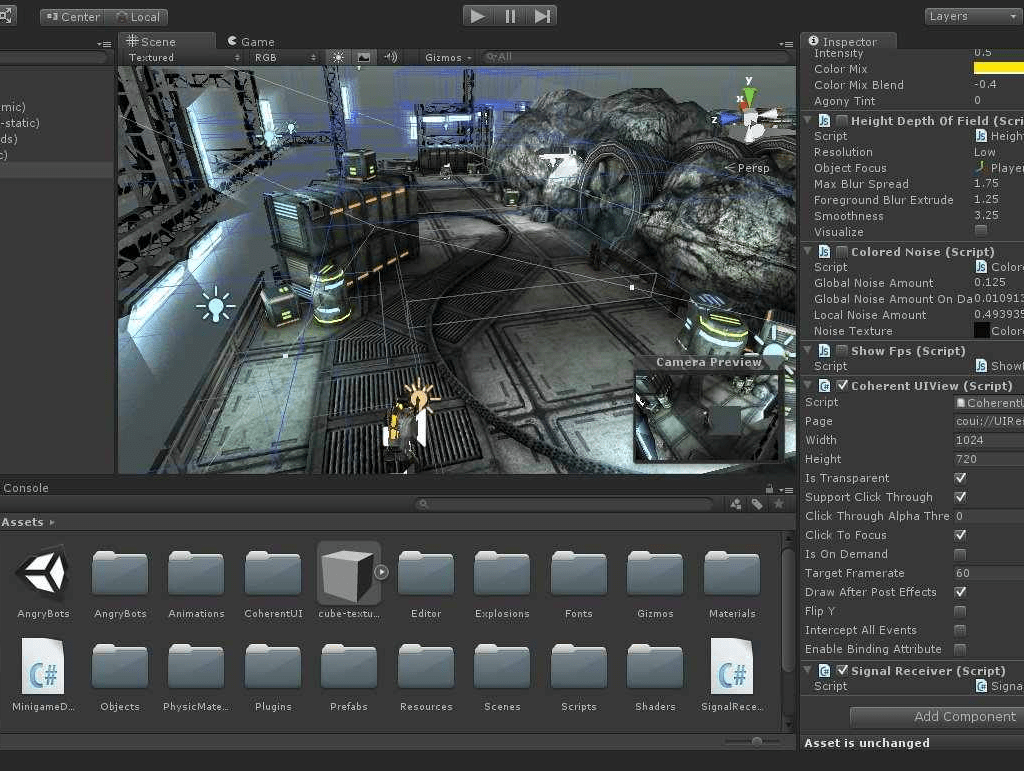
Task: Enable the Flip Y checkbox
Action: 960,611
